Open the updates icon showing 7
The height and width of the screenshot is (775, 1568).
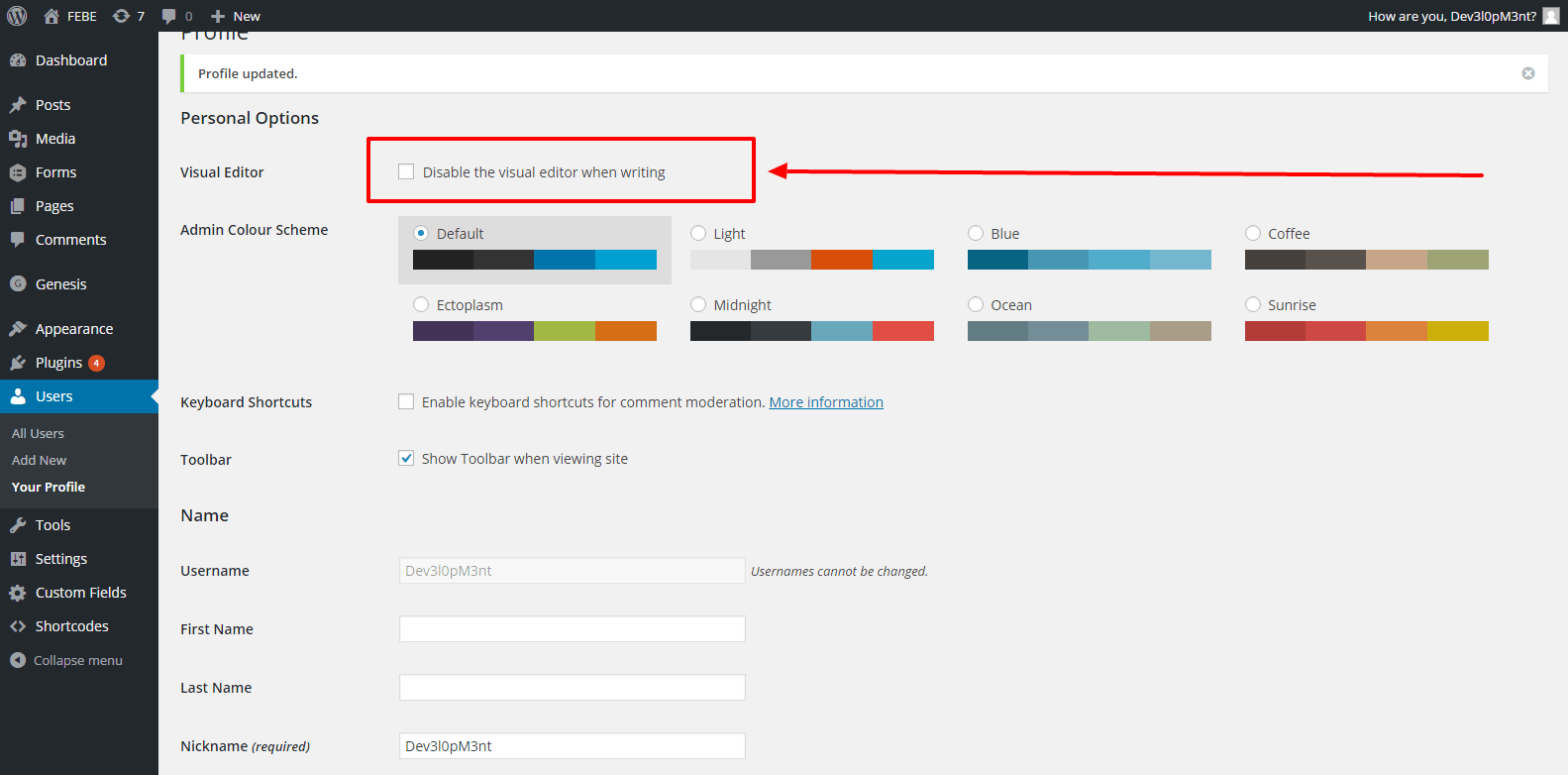(121, 16)
